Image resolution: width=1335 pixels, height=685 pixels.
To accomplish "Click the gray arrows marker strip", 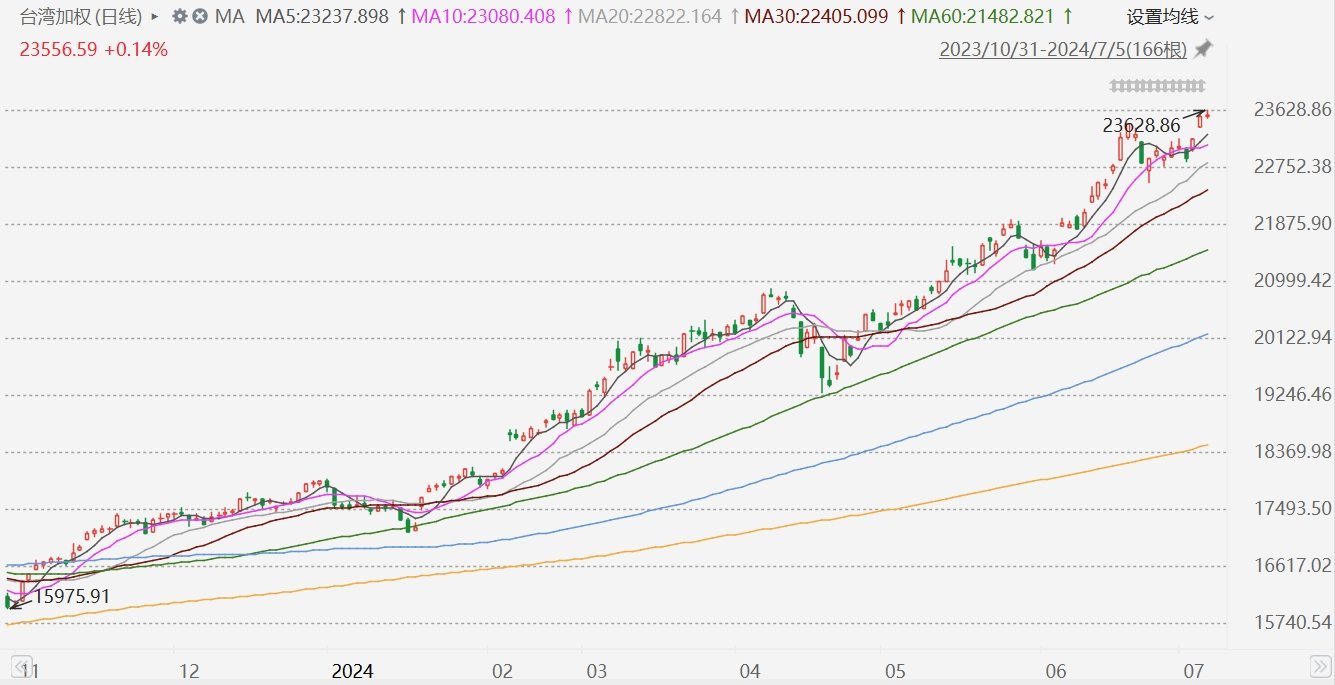I will 1158,85.
